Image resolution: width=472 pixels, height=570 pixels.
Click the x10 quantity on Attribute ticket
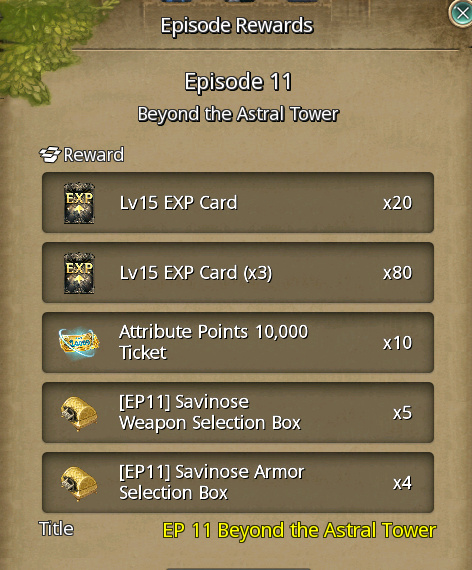(397, 343)
